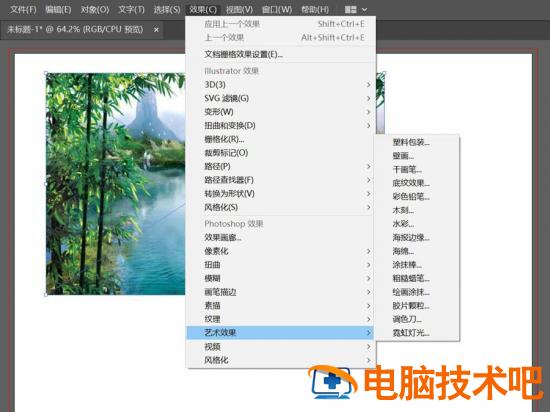Screen dimensions: 550x412
Task: Expand the 风格化(S) Illustrator submenu
Action: point(281,208)
